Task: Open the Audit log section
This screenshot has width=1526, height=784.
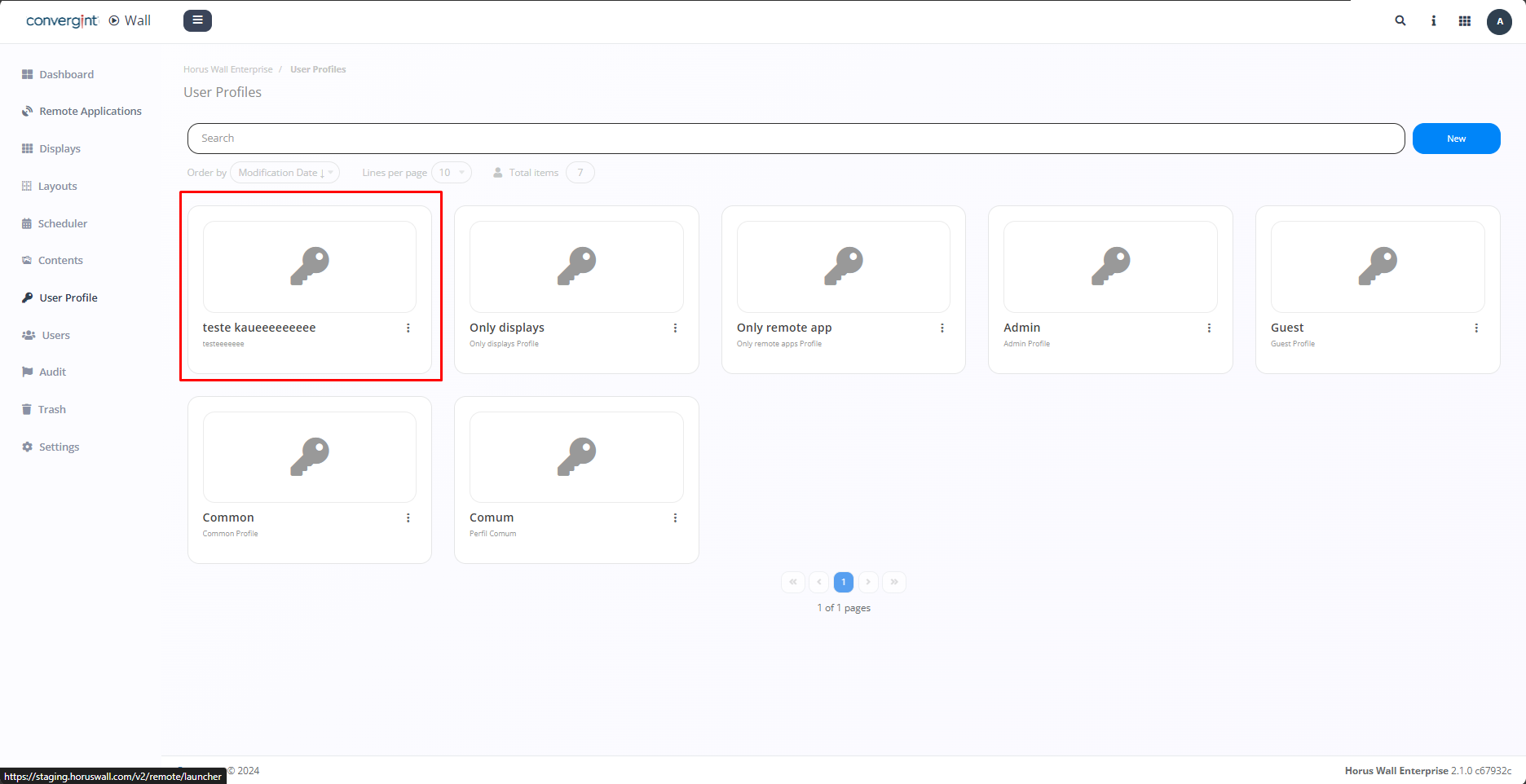Action: pos(52,372)
